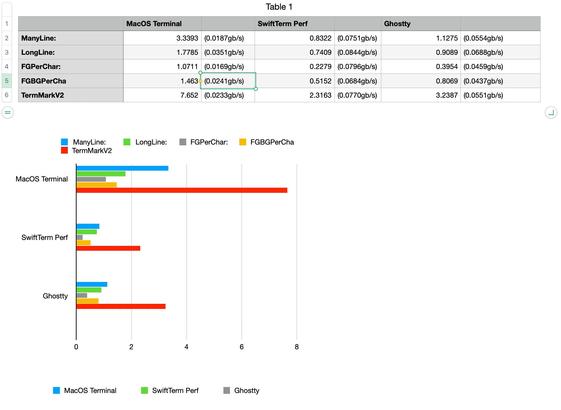Select blue ManyLine bar in SwiftTerm Perf group

[88, 226]
